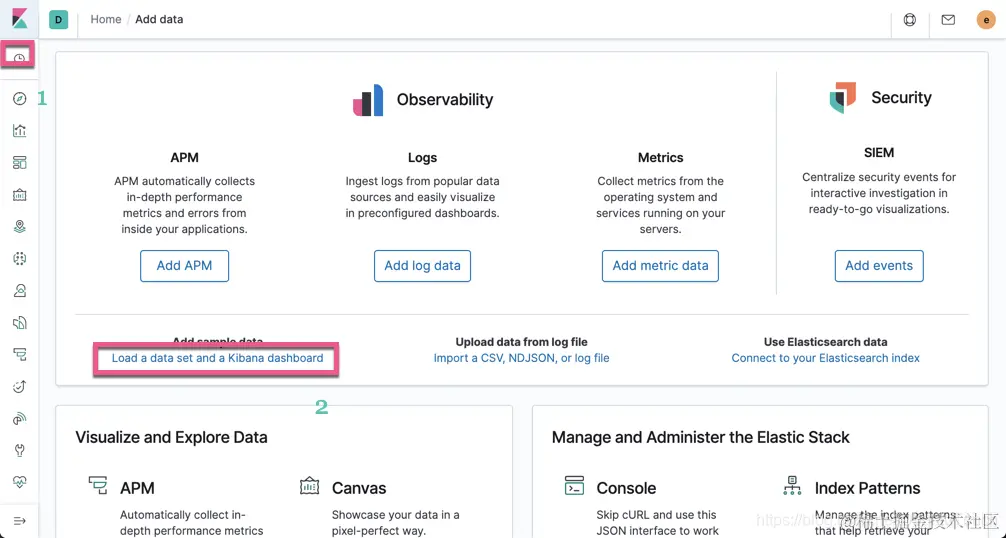
Task: Click the Observability logo icon
Action: pos(368,100)
